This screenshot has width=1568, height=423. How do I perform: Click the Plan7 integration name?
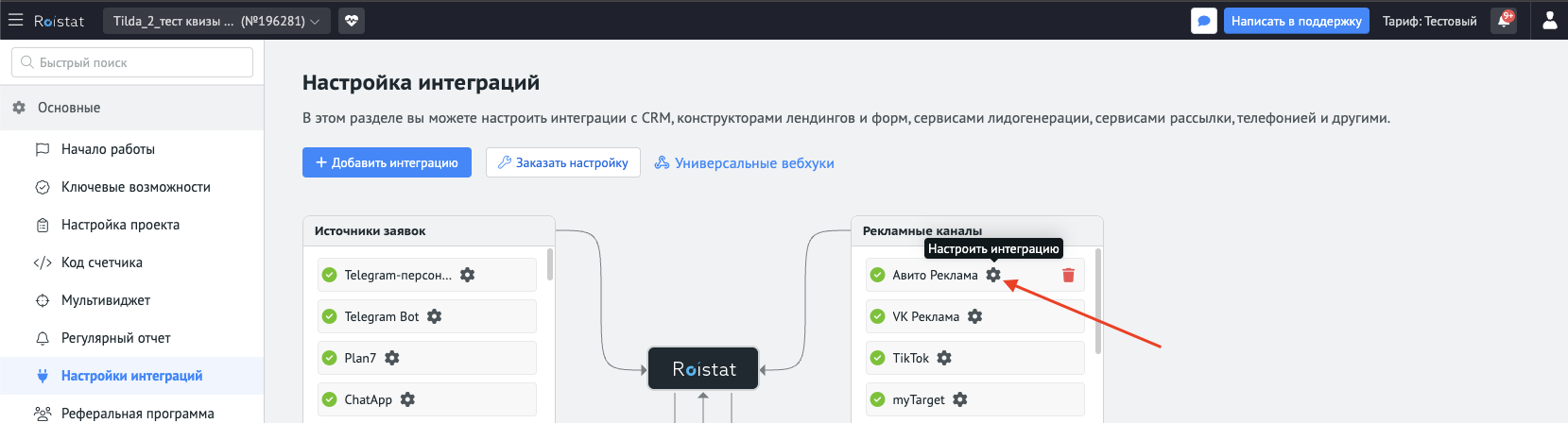point(360,358)
